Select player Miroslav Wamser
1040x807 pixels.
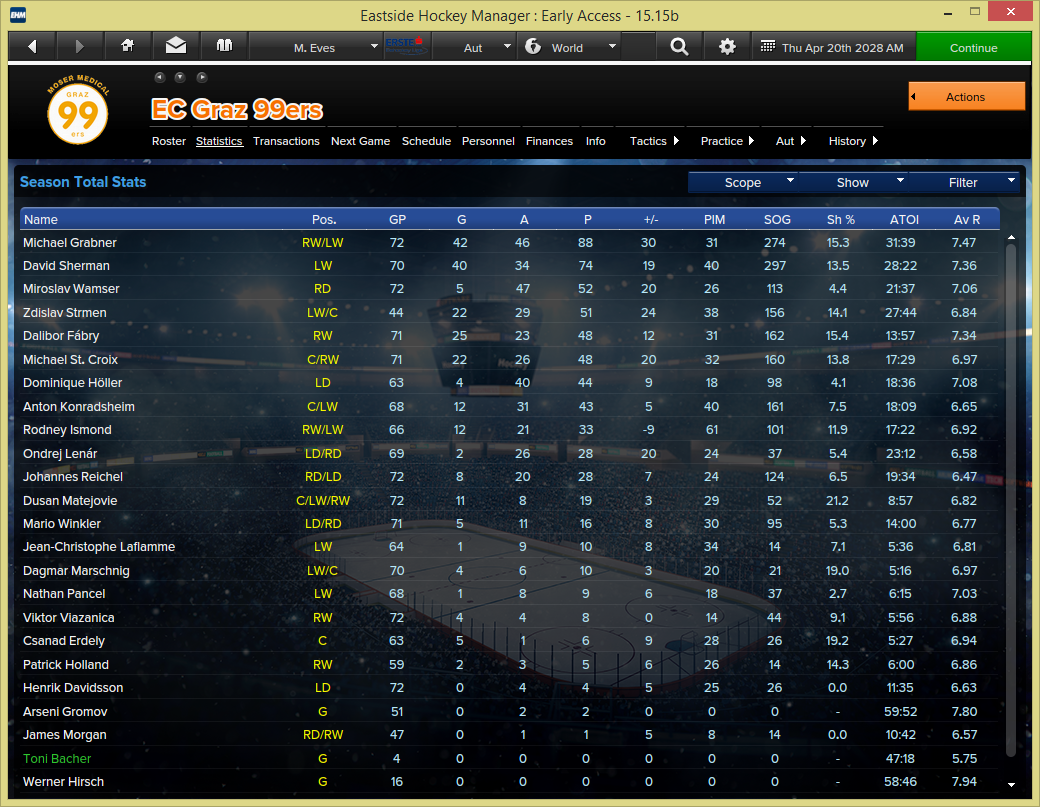[71, 289]
